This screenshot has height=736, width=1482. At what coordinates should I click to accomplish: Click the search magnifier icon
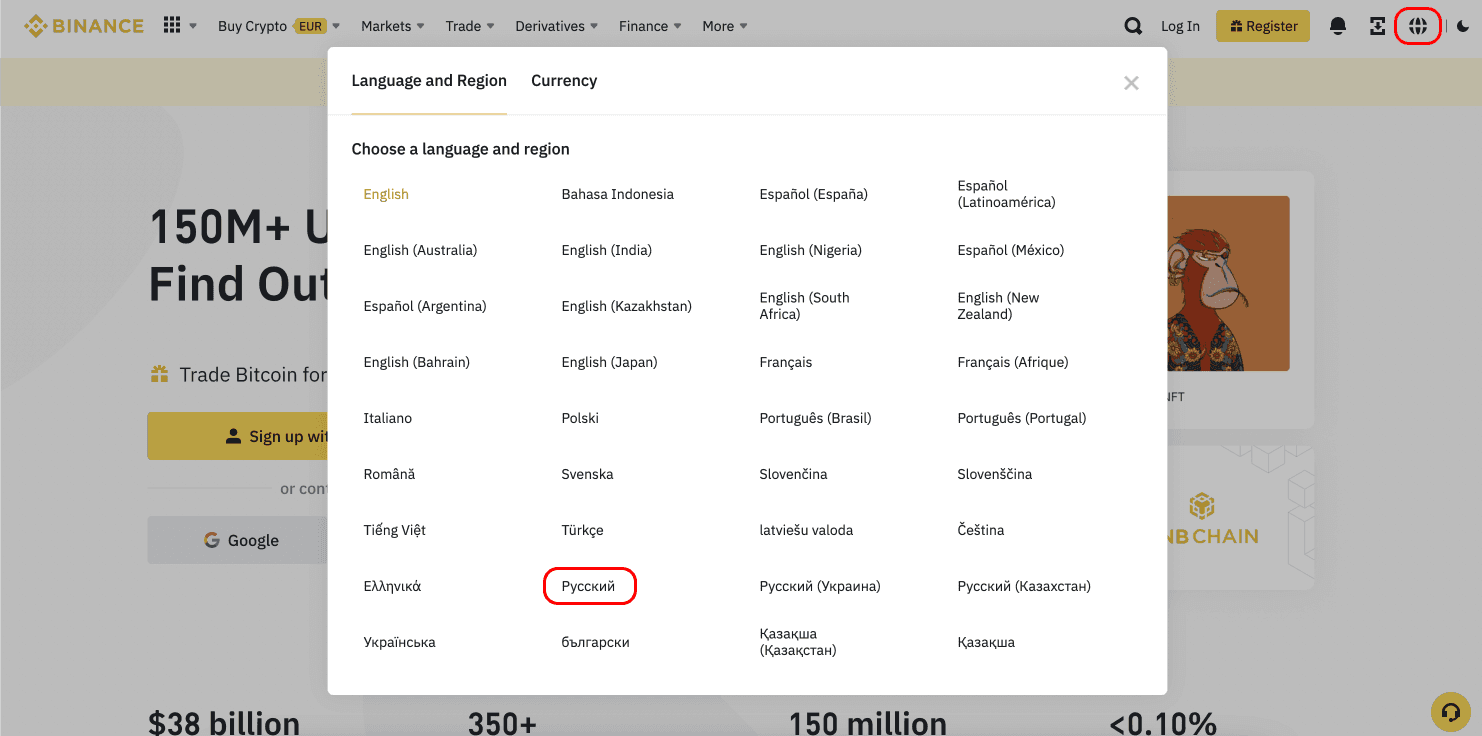[x=1133, y=27]
